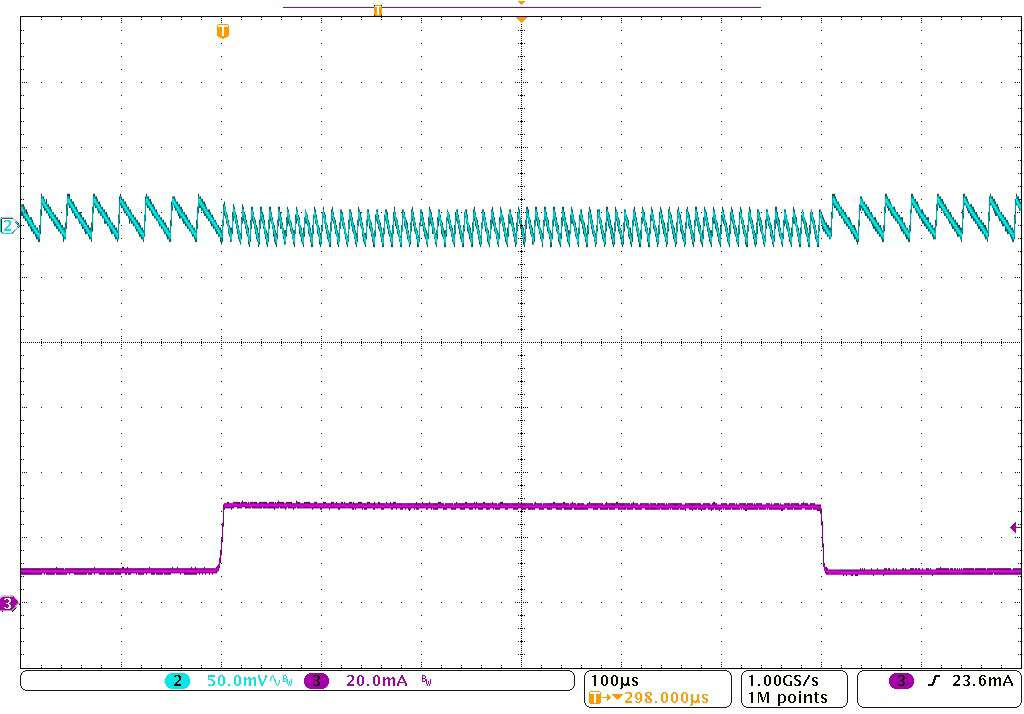Click the channel 2 ground reference marker
The height and width of the screenshot is (714, 1024).
pos(9,226)
